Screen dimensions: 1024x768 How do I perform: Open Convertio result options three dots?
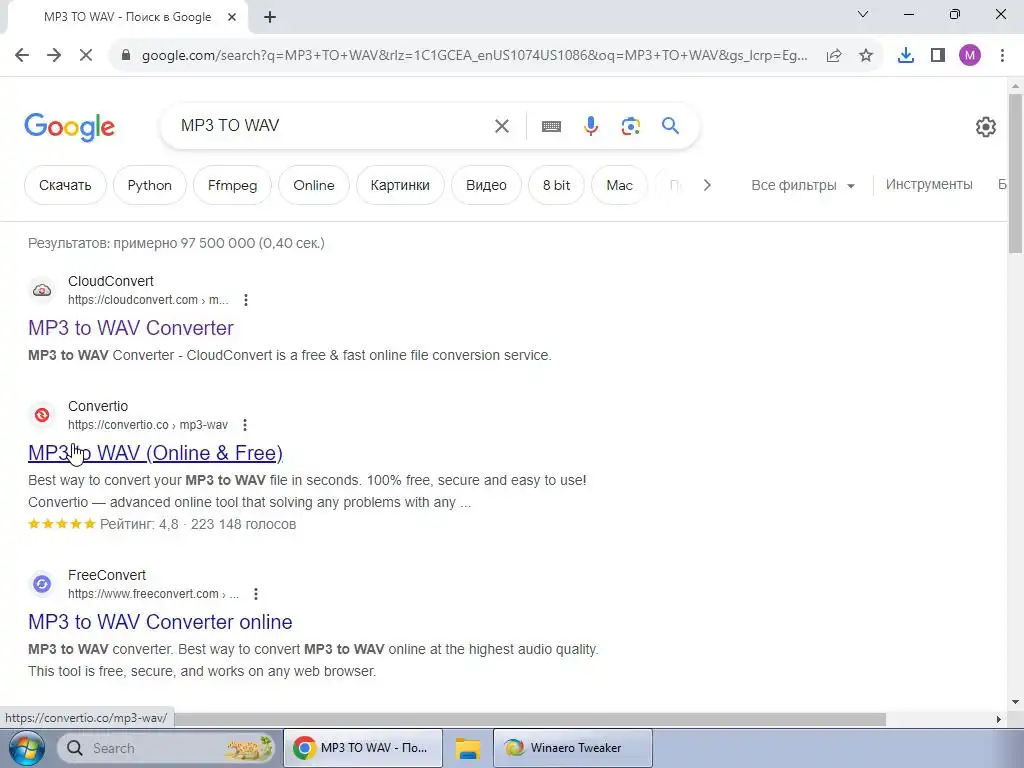coord(245,425)
